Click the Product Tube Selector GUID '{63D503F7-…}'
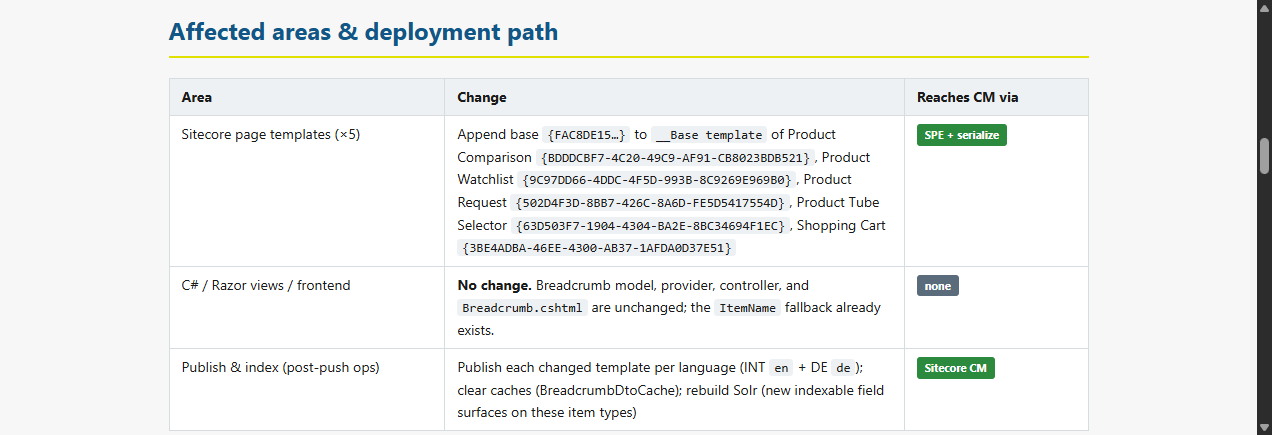 (650, 226)
